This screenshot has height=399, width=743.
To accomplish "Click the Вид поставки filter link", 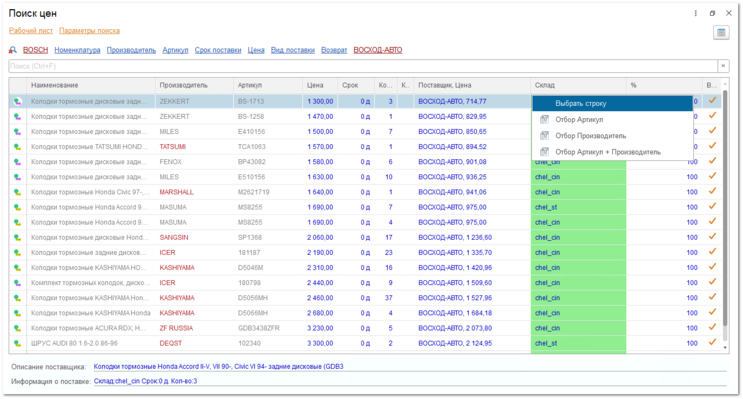I will point(293,50).
